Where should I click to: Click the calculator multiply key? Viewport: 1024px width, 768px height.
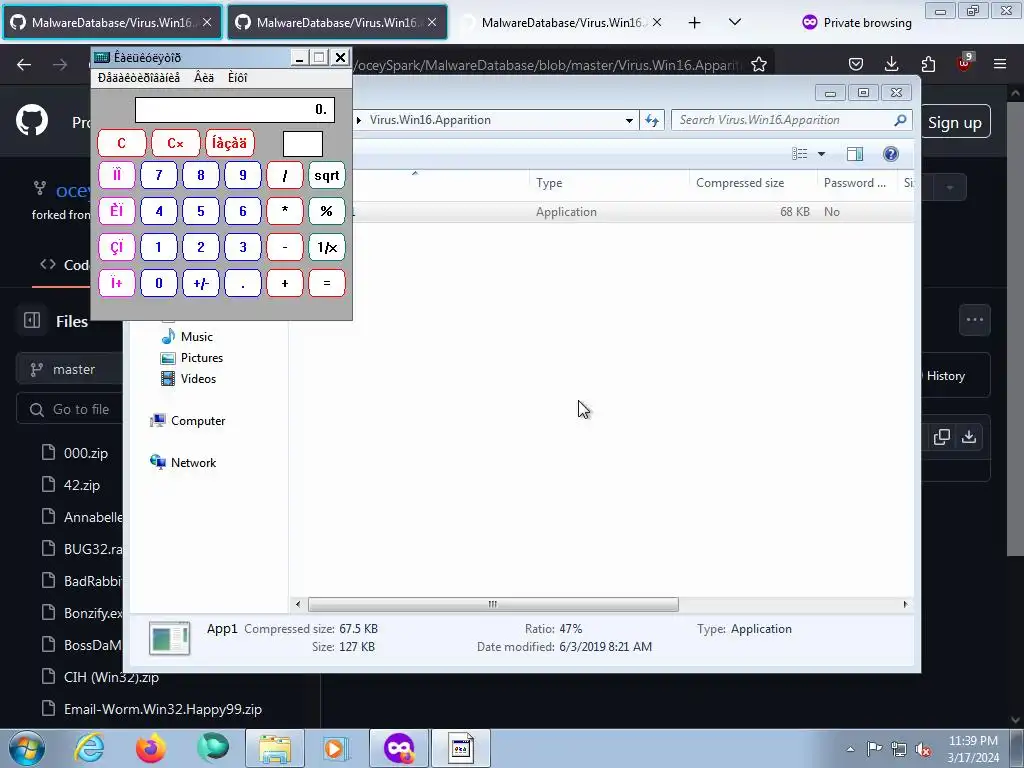tap(285, 211)
